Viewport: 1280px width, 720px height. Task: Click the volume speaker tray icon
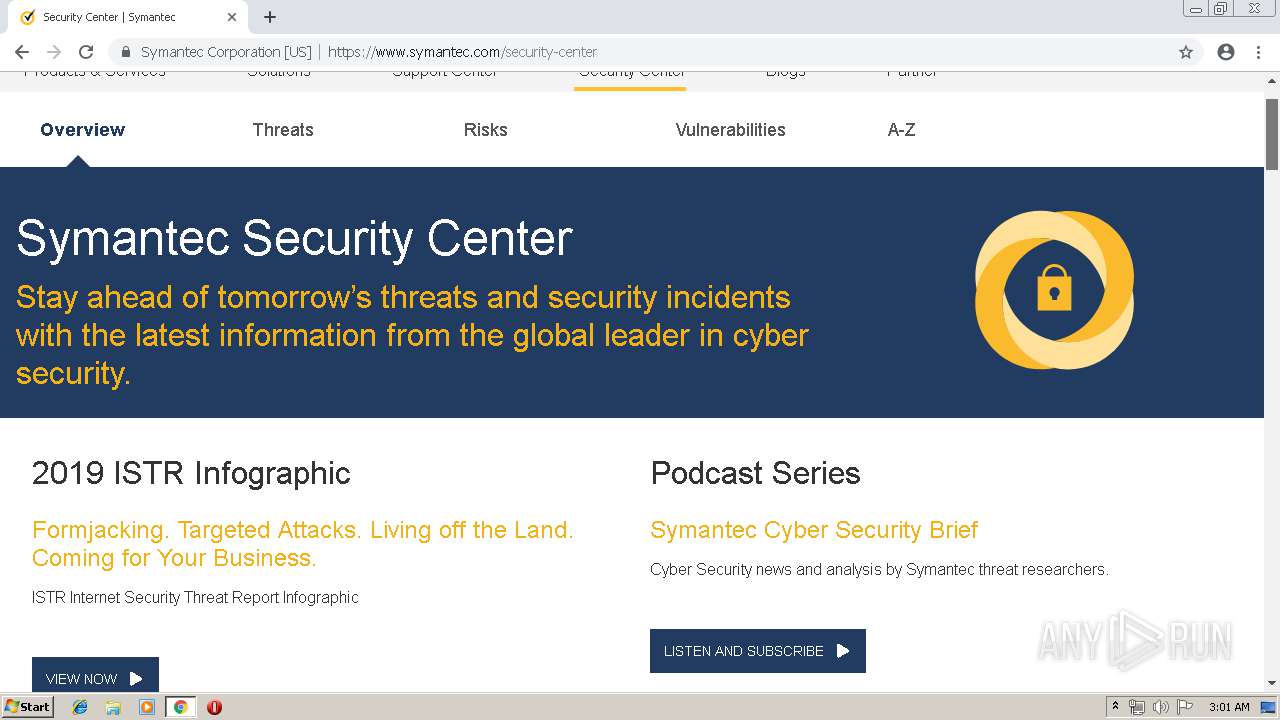point(1160,707)
